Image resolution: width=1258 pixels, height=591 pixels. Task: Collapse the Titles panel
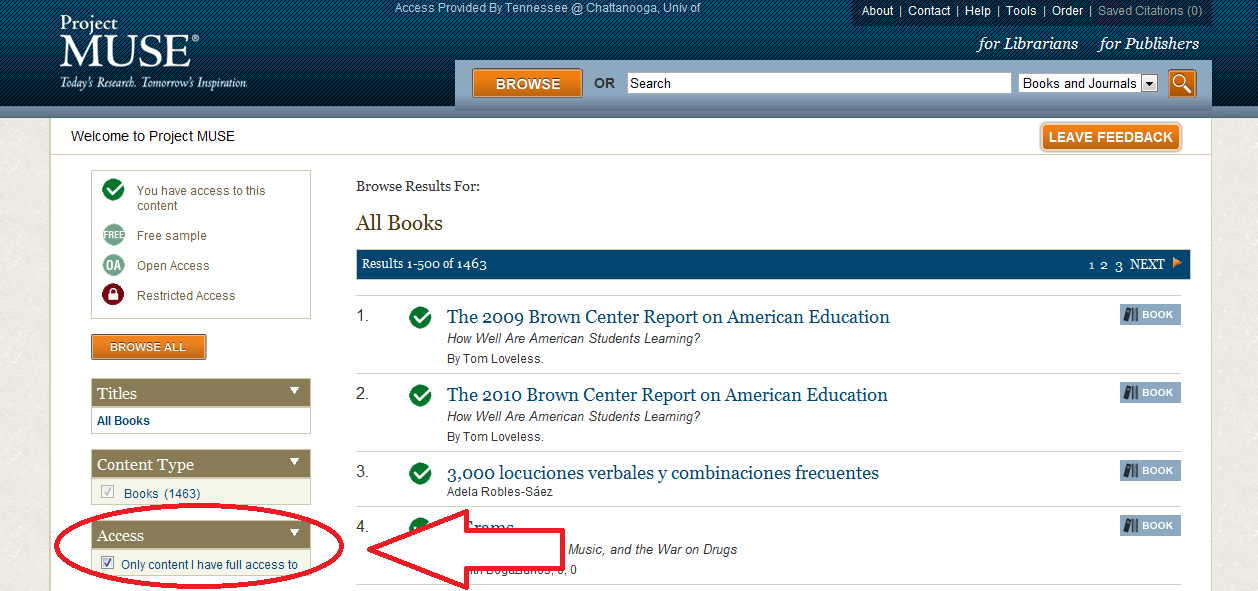(x=294, y=391)
